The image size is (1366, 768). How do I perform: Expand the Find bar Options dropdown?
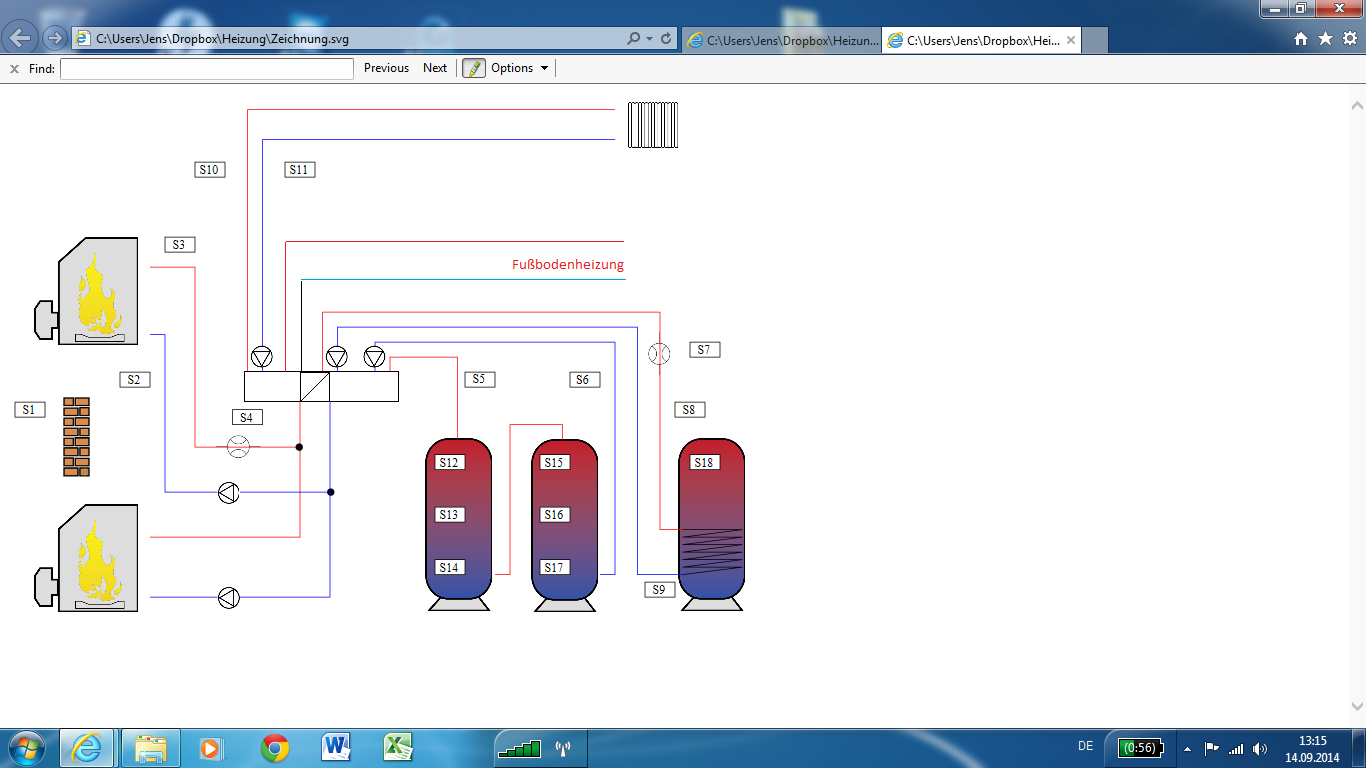pyautogui.click(x=518, y=68)
